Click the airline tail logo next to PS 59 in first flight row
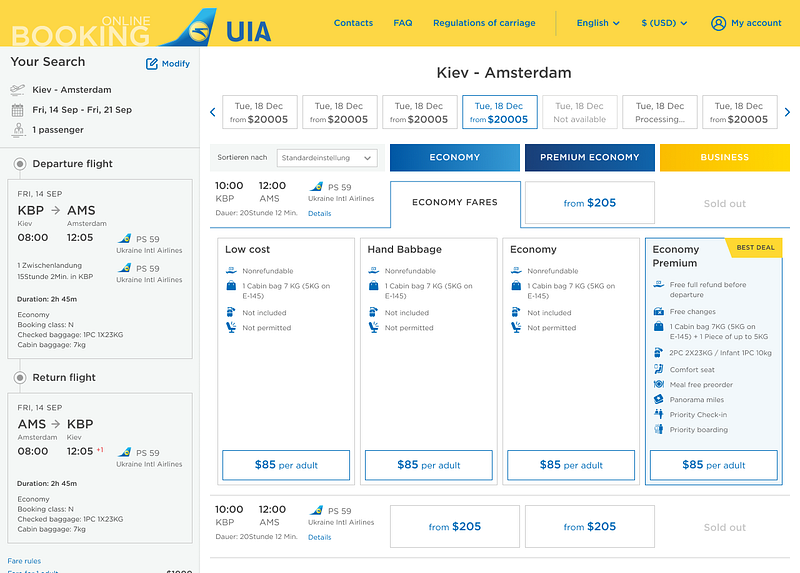This screenshot has width=800, height=573. pos(316,187)
